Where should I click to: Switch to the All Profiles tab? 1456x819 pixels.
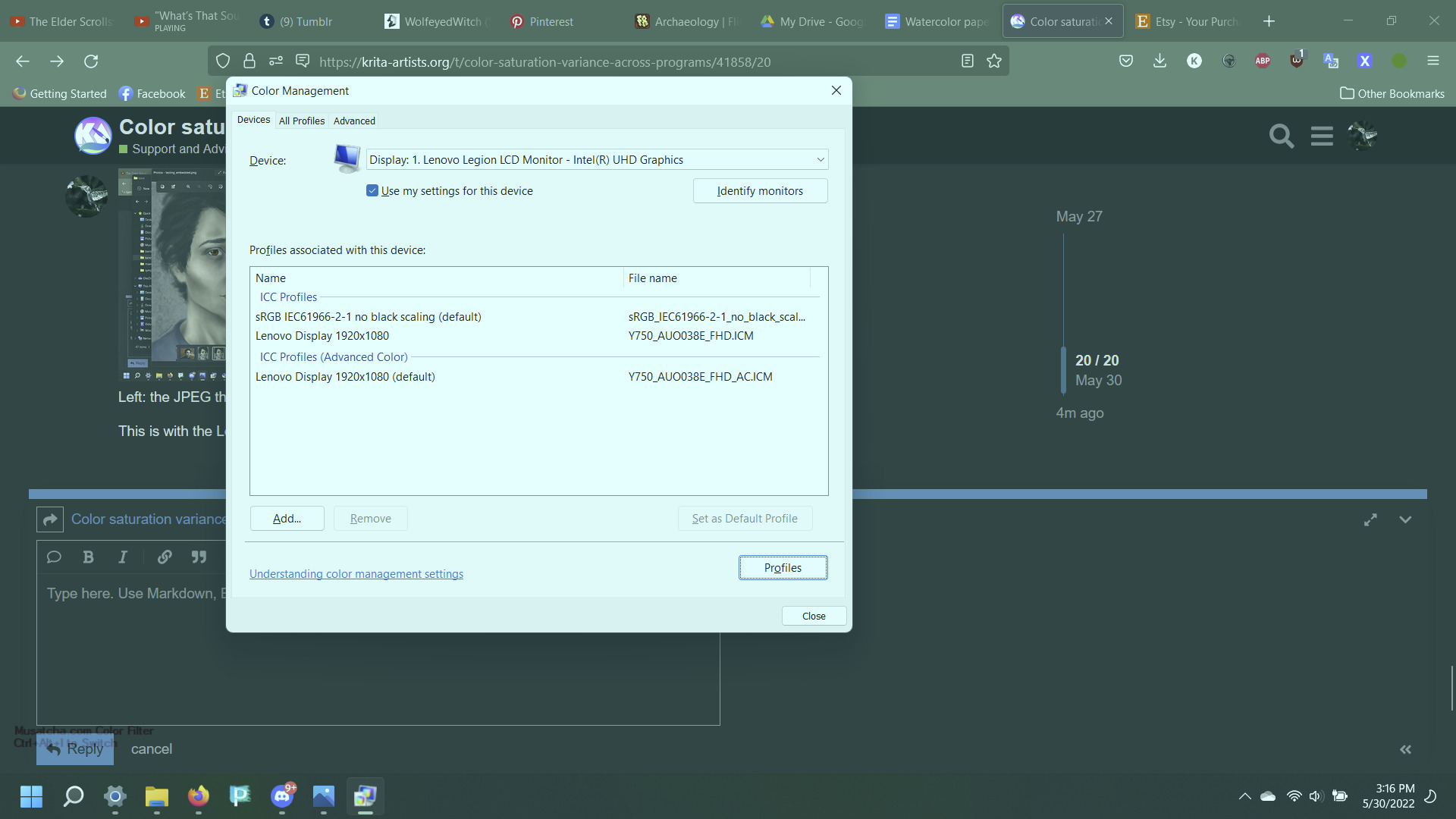(301, 121)
